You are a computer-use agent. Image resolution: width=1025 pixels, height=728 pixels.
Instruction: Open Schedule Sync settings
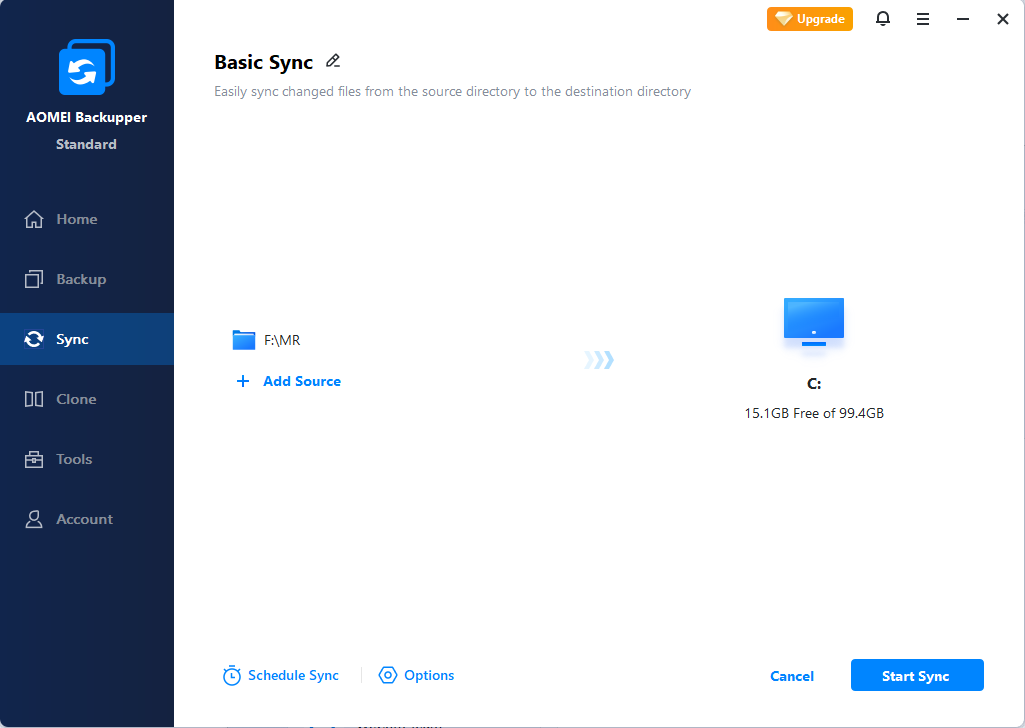tap(280, 676)
